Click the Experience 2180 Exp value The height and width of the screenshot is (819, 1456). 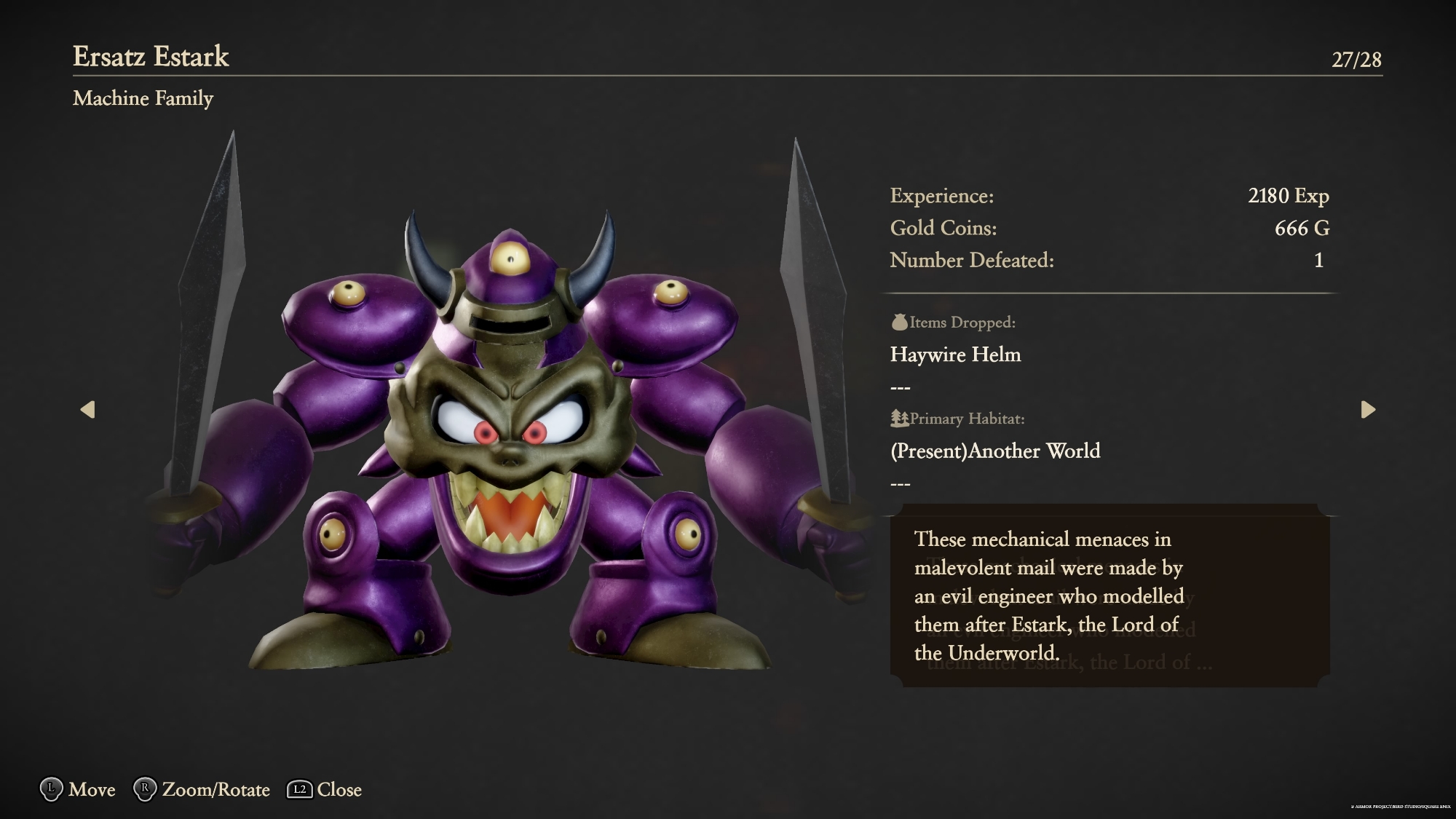pos(1289,196)
